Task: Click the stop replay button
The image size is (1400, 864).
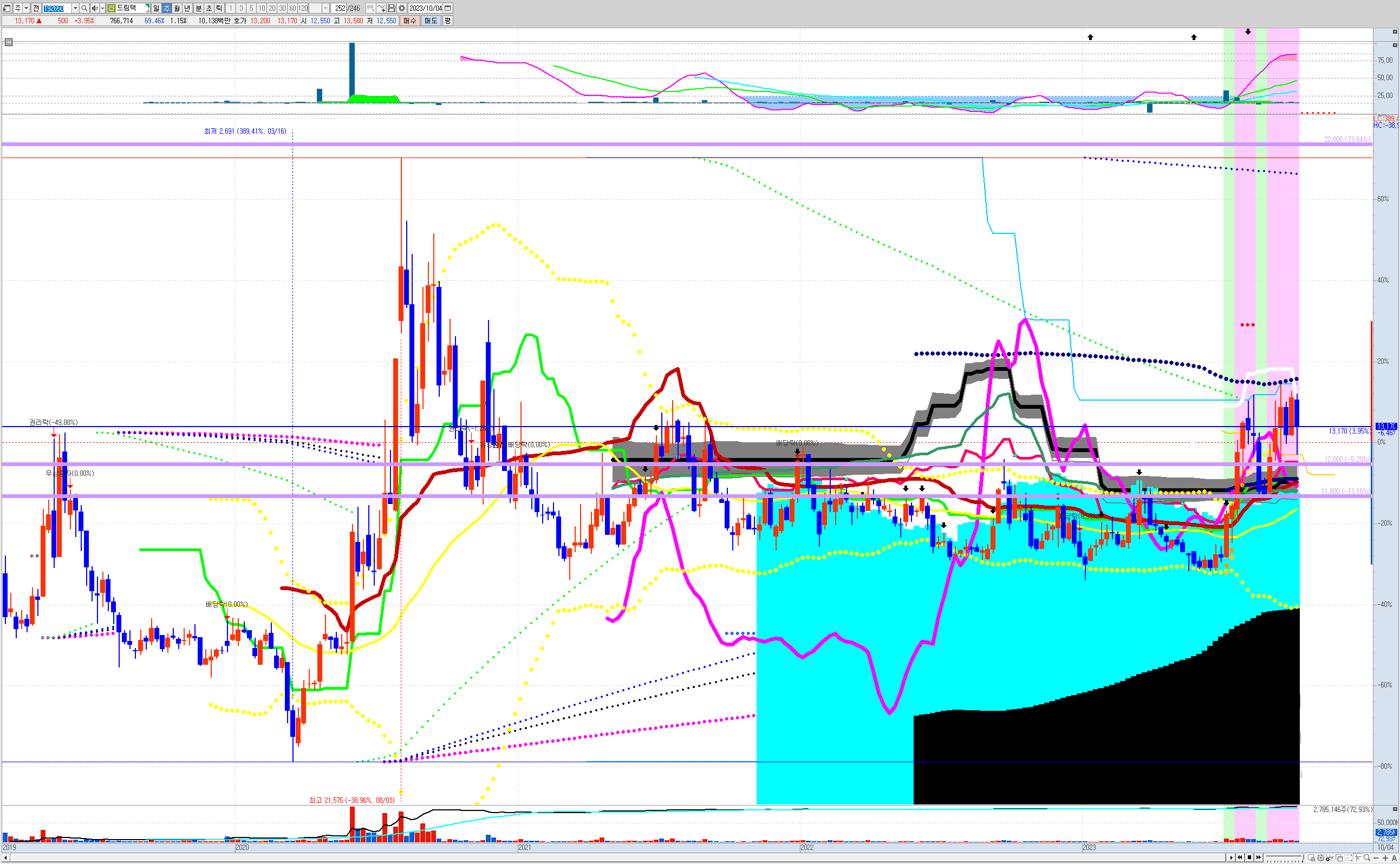Action: point(1249,858)
